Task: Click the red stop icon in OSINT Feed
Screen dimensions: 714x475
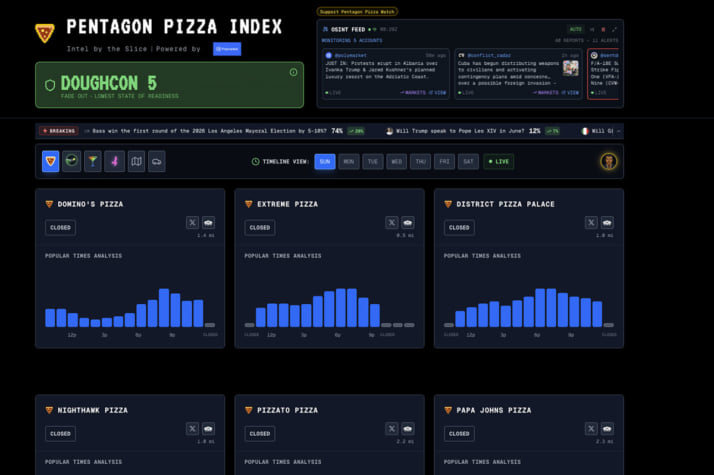Action: point(603,29)
